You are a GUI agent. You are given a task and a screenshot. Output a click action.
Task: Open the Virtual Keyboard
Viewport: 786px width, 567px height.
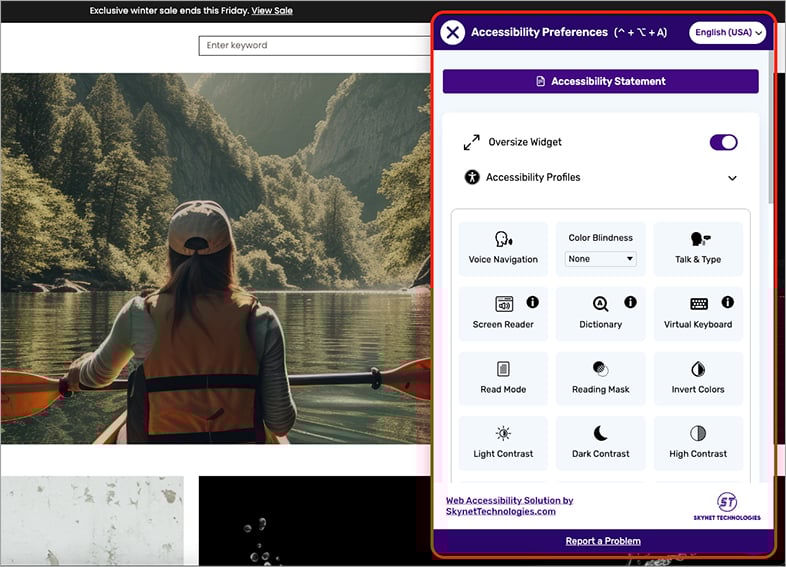pos(698,313)
